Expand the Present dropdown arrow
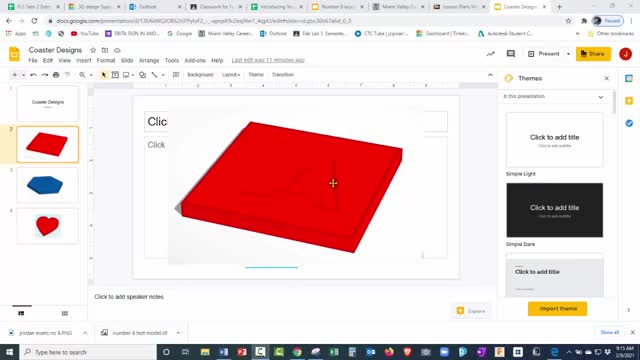This screenshot has height=360, width=640. point(568,54)
